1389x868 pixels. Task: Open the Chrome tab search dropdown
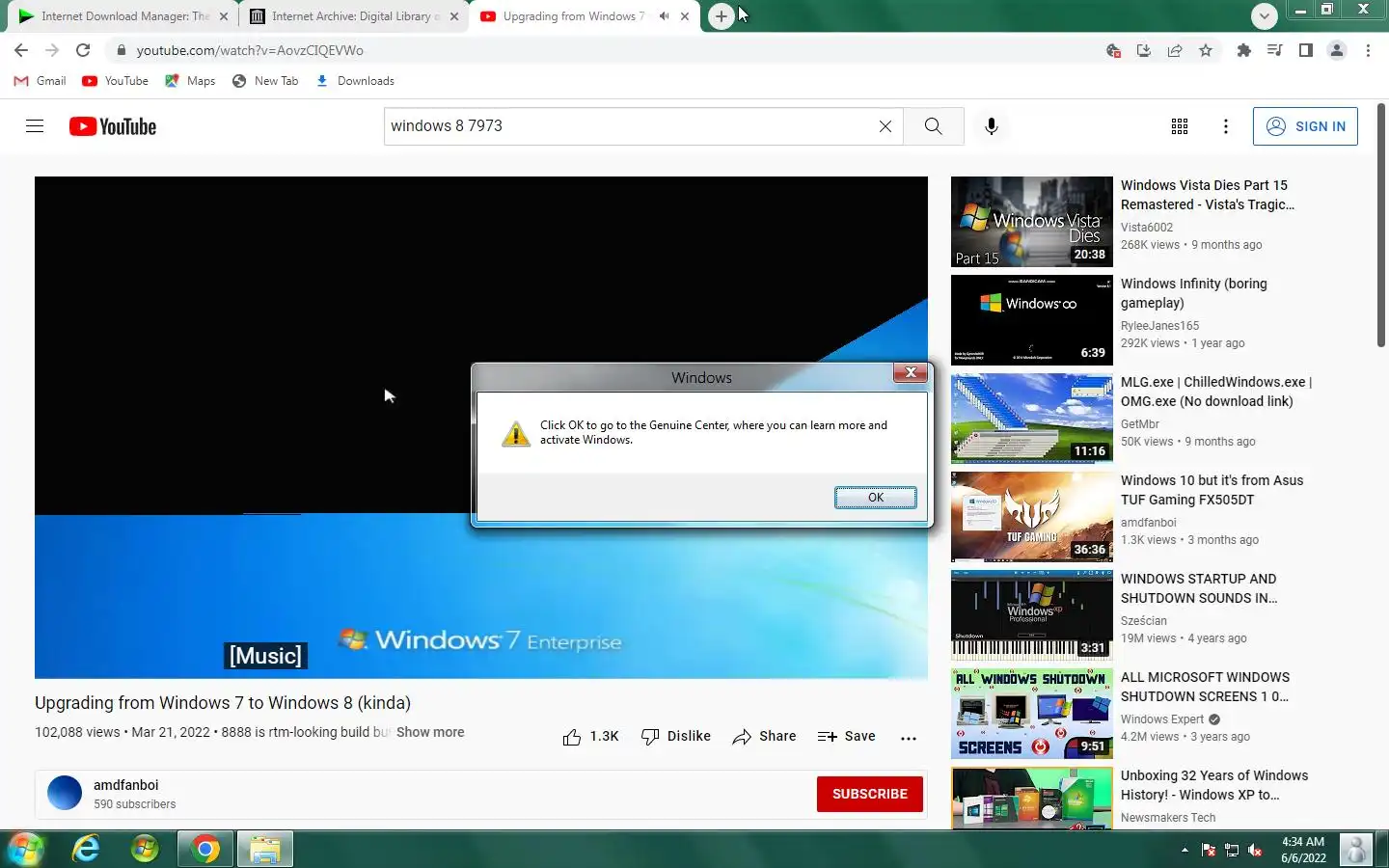coord(1265,15)
